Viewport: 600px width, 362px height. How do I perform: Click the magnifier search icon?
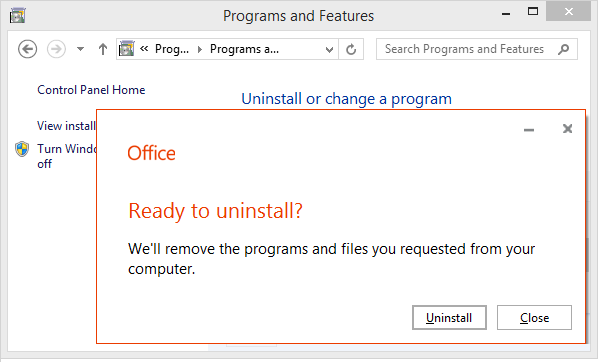pyautogui.click(x=564, y=49)
